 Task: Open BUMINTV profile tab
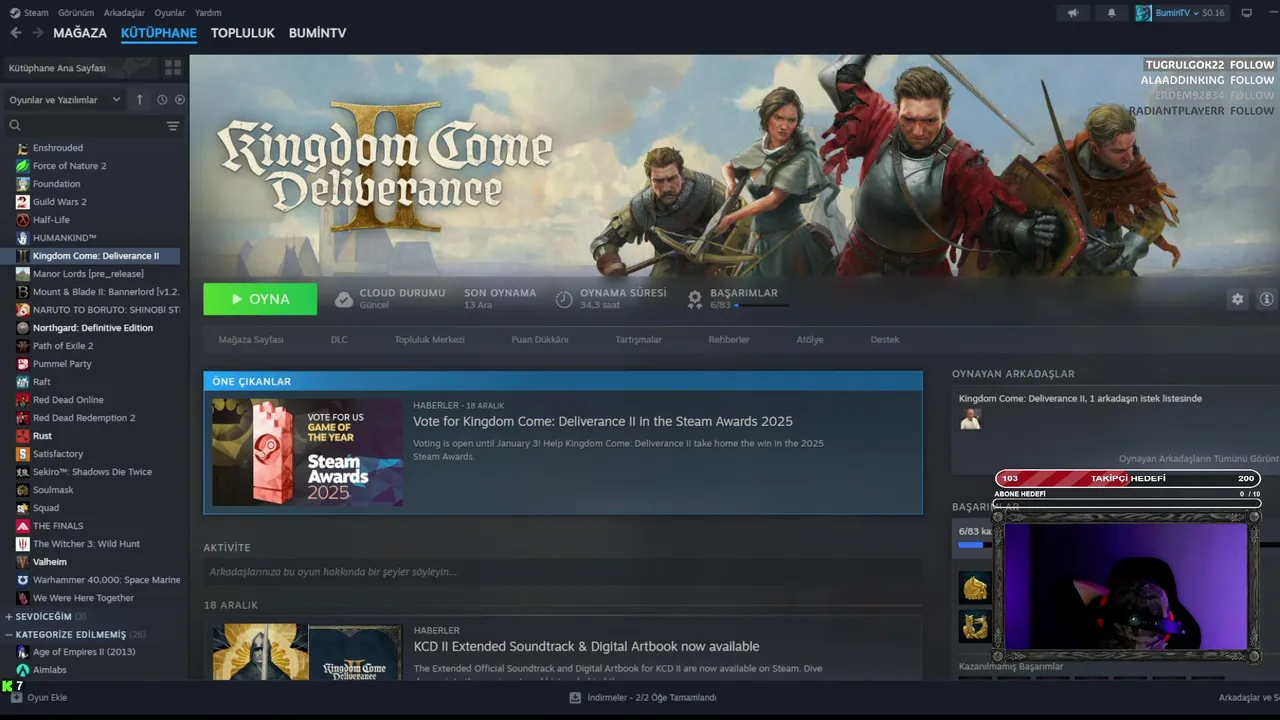click(x=317, y=33)
